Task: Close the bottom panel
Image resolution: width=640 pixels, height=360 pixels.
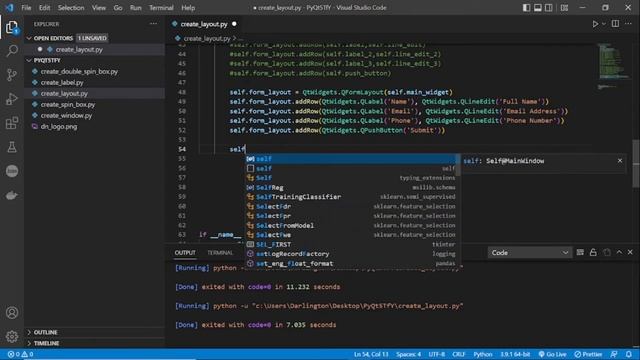Action: [630, 253]
